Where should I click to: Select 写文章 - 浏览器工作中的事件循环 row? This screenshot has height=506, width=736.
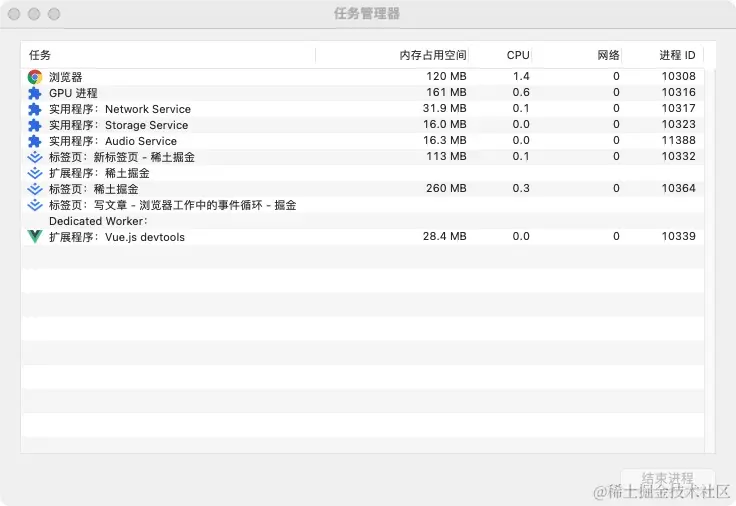[x=362, y=204]
